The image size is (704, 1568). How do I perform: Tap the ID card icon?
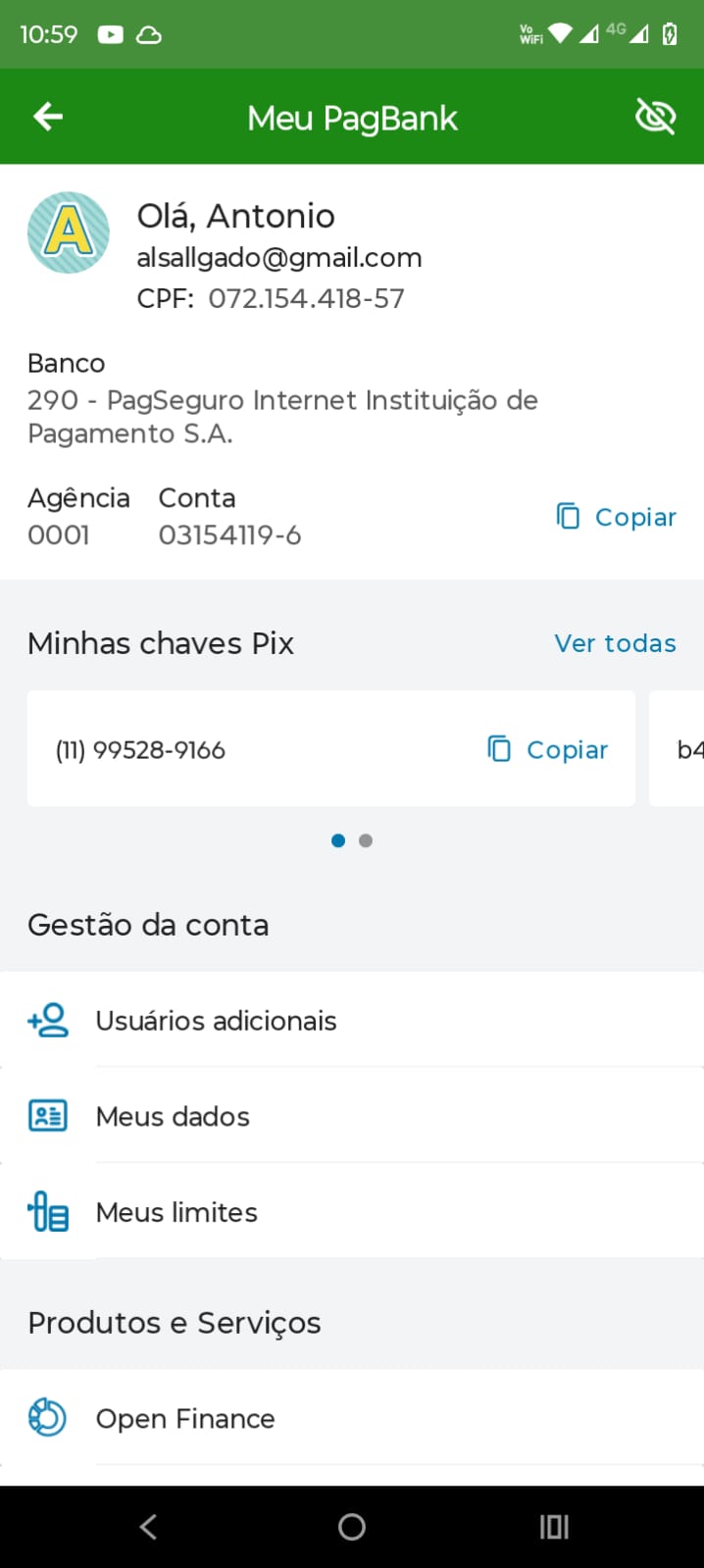(x=48, y=1116)
